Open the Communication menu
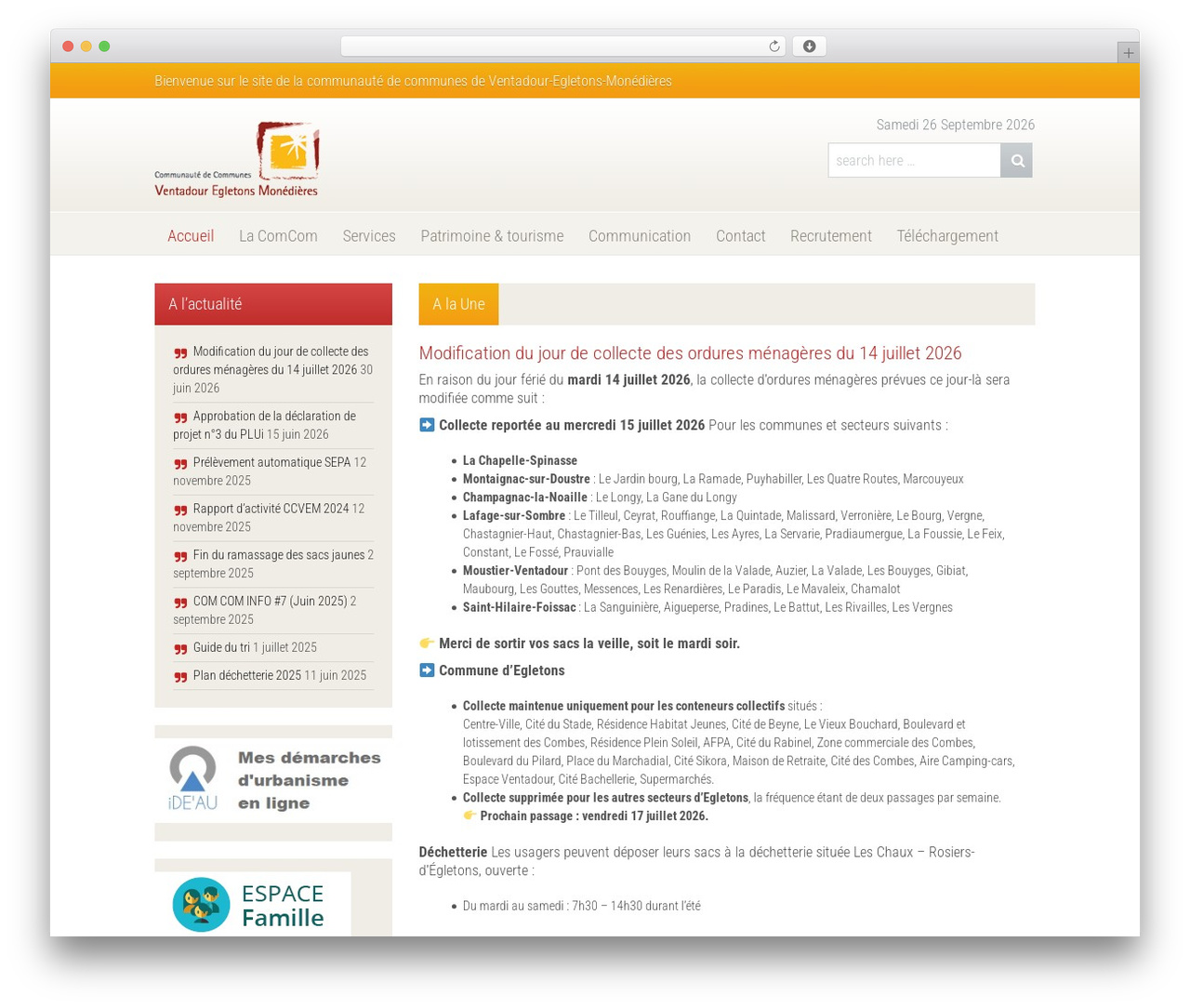 640,236
